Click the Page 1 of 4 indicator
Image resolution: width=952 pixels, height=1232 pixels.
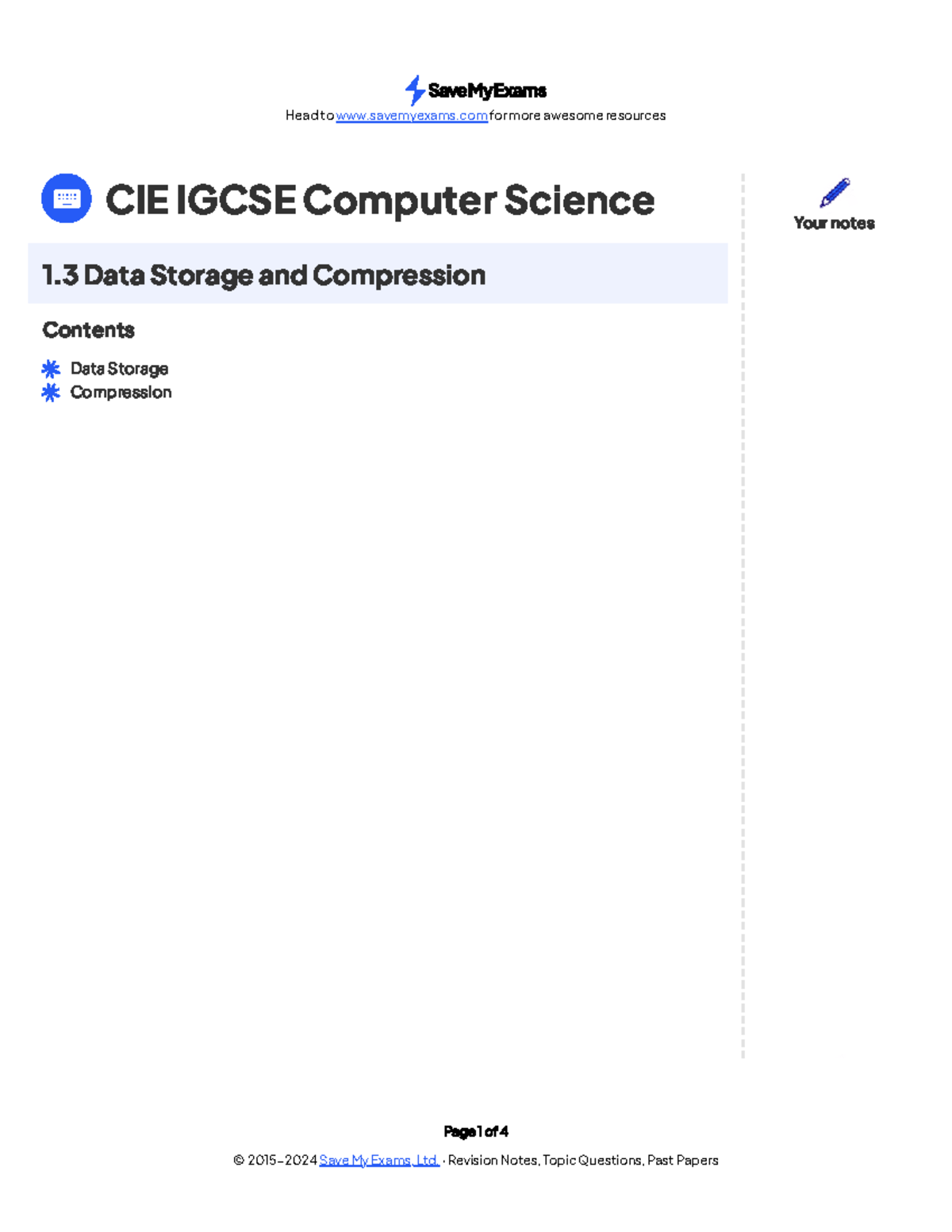pos(476,1131)
